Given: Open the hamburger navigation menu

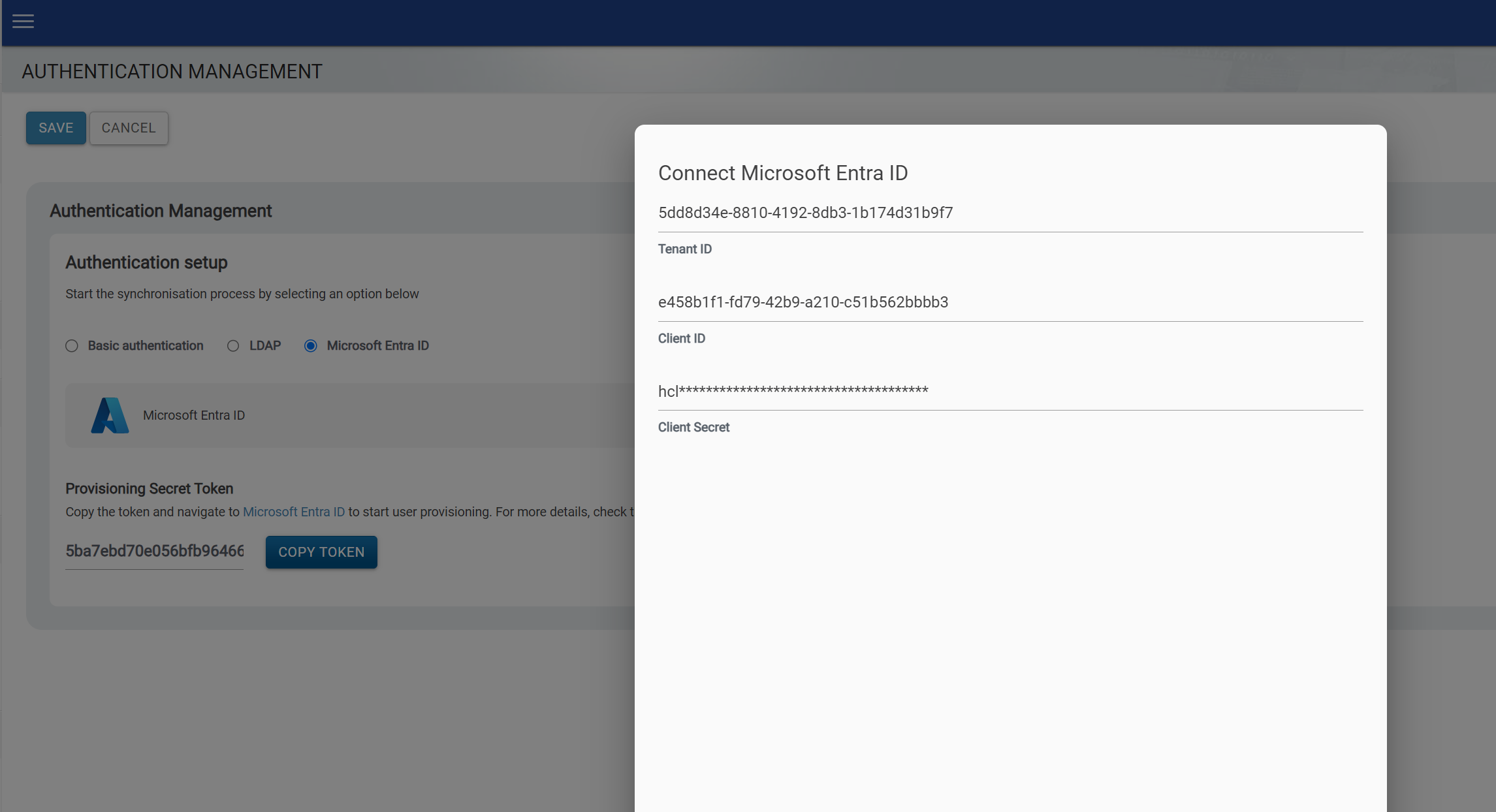Looking at the screenshot, I should [23, 22].
